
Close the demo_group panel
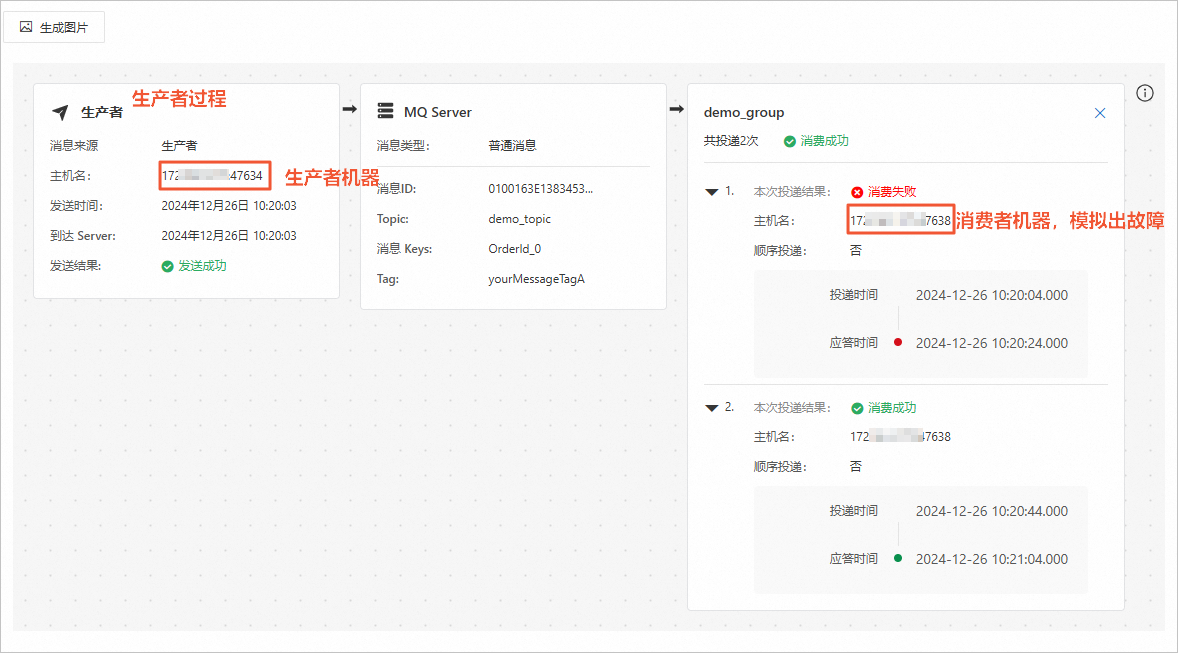[1100, 113]
